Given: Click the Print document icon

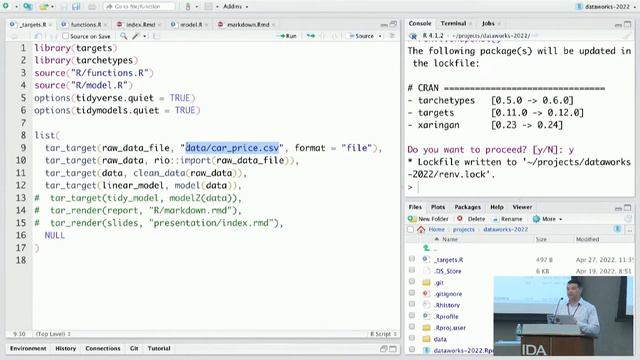Looking at the screenshot, I should tap(92, 7).
